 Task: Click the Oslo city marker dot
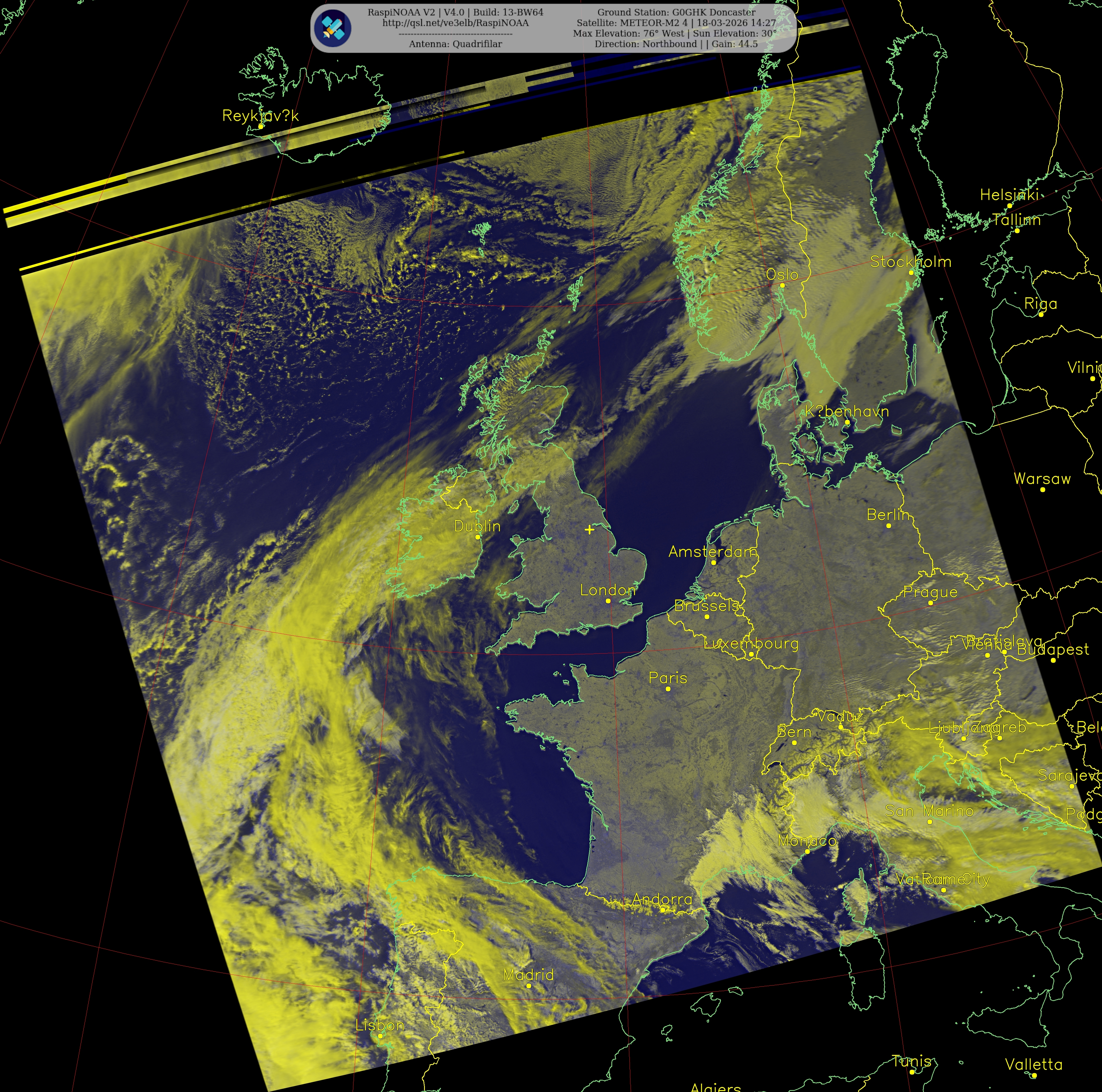pyautogui.click(x=782, y=285)
